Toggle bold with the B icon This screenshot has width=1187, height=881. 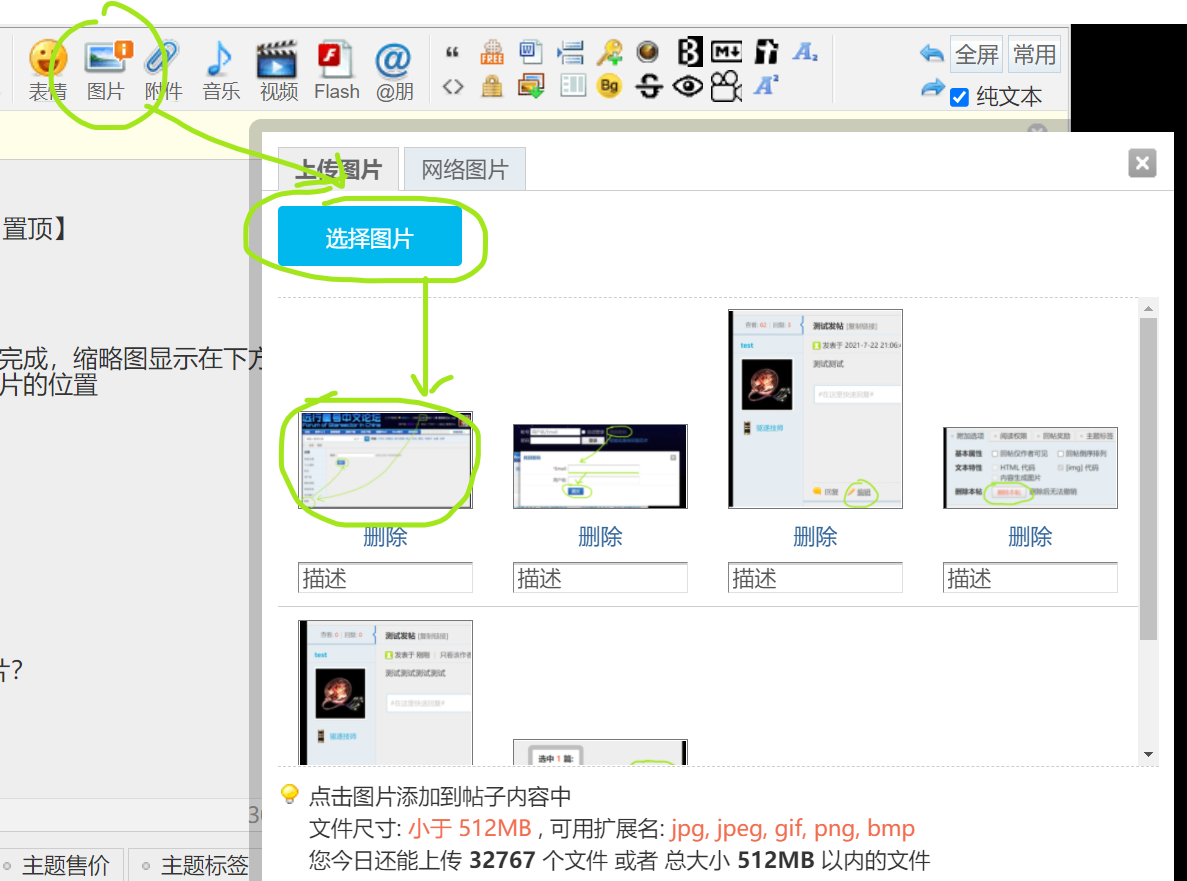pyautogui.click(x=688, y=51)
